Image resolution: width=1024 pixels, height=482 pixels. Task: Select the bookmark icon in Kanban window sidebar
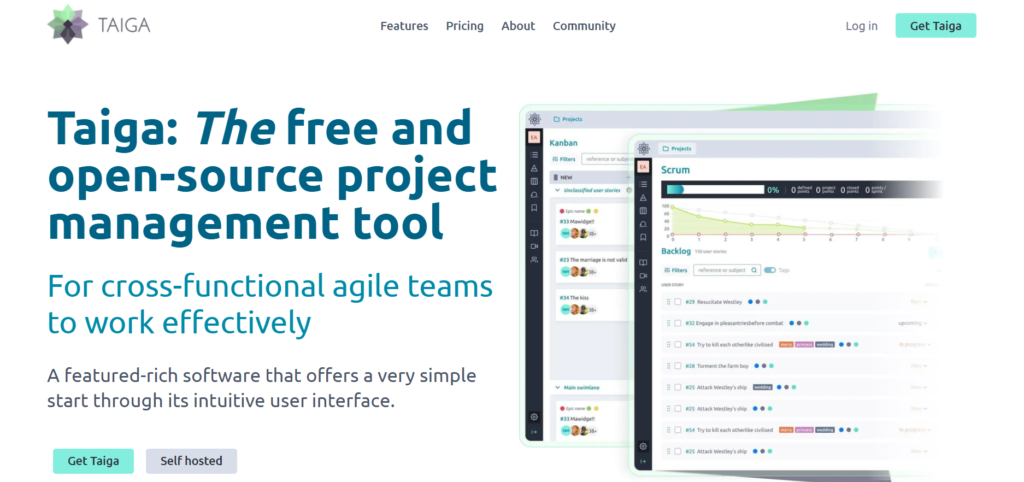(534, 208)
